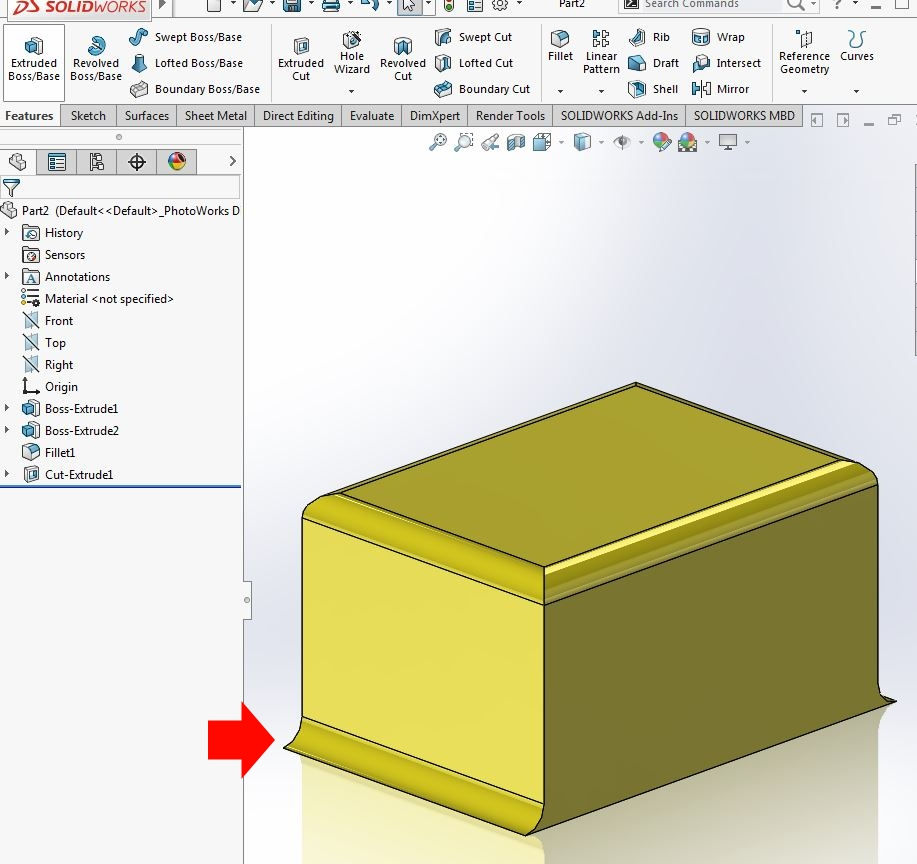
Task: Expand the History folder
Action: click(x=7, y=232)
